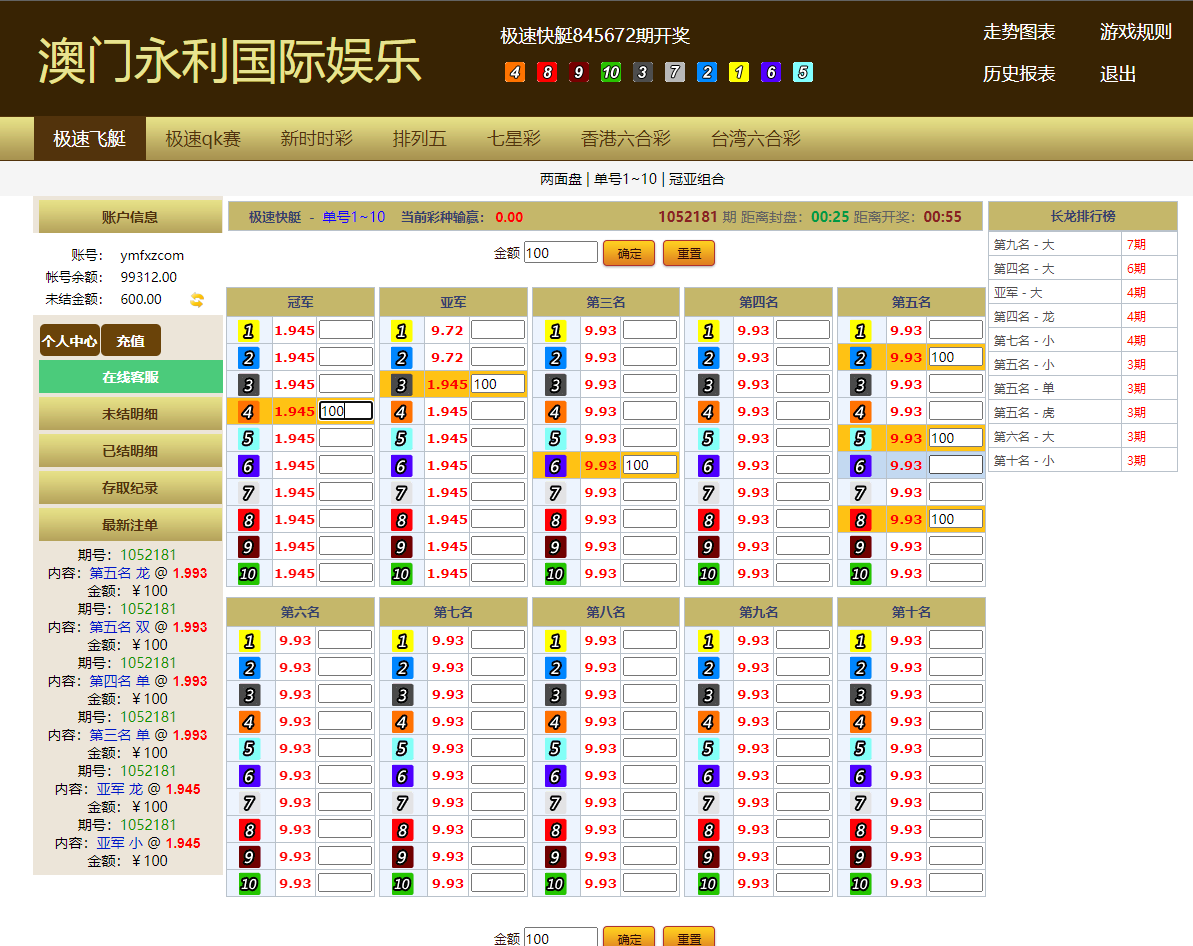The height and width of the screenshot is (946, 1193).
Task: Select the number 5 ball in 第四名 column
Action: tap(707, 437)
